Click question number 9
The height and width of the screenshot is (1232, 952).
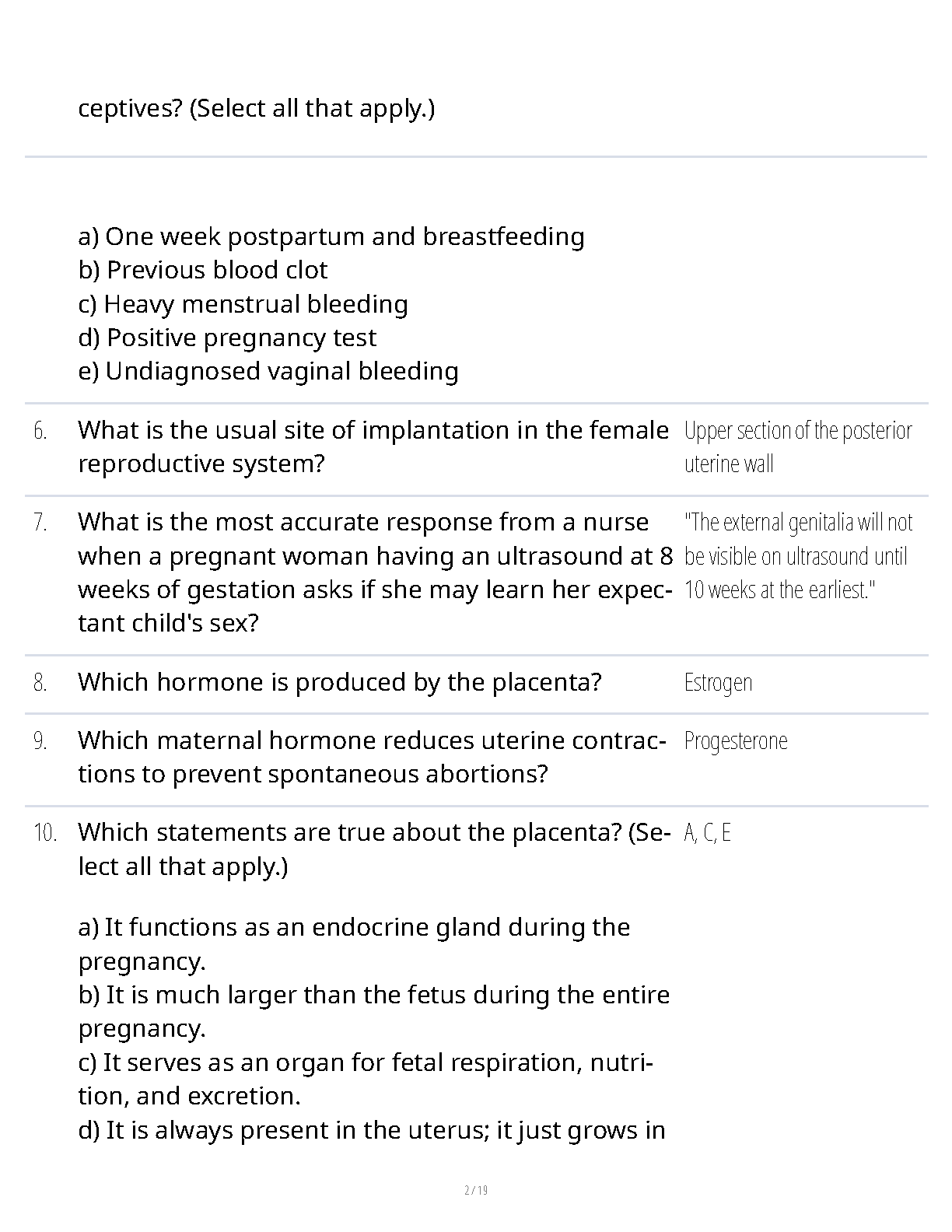click(40, 740)
